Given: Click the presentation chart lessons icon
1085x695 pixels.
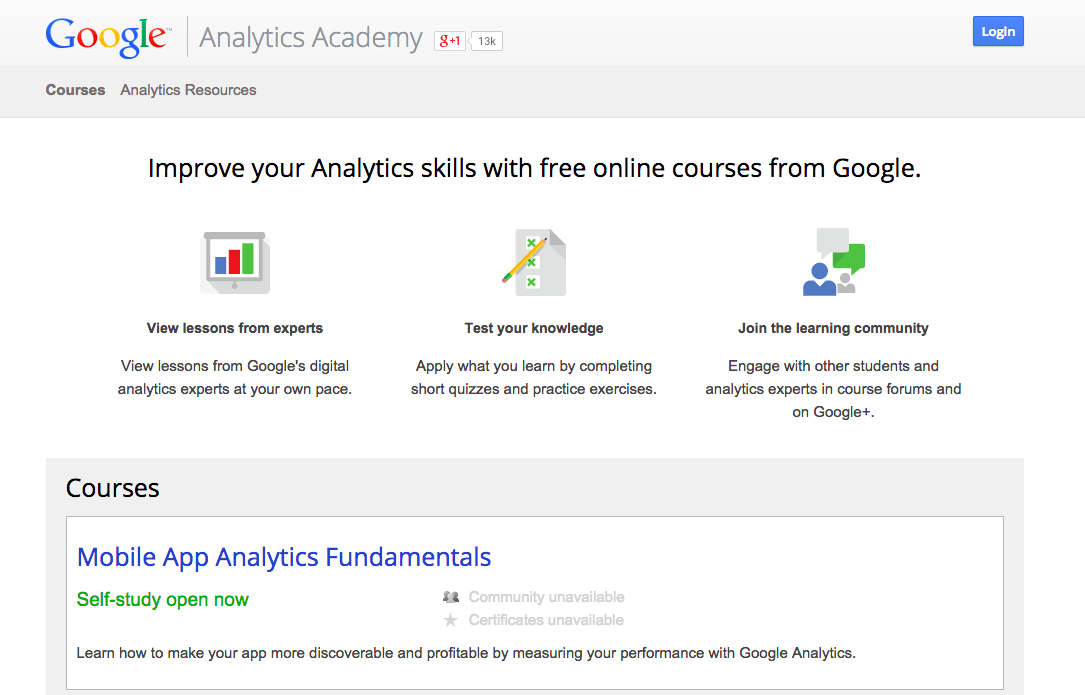Looking at the screenshot, I should point(235,262).
